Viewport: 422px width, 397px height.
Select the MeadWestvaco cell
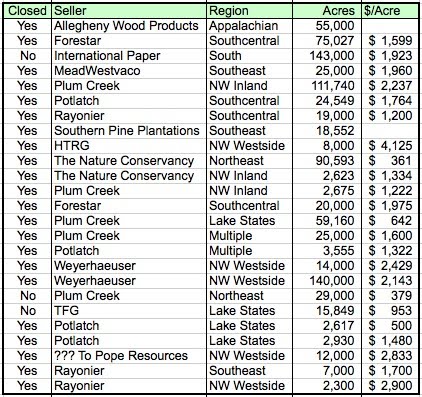pyautogui.click(x=129, y=71)
